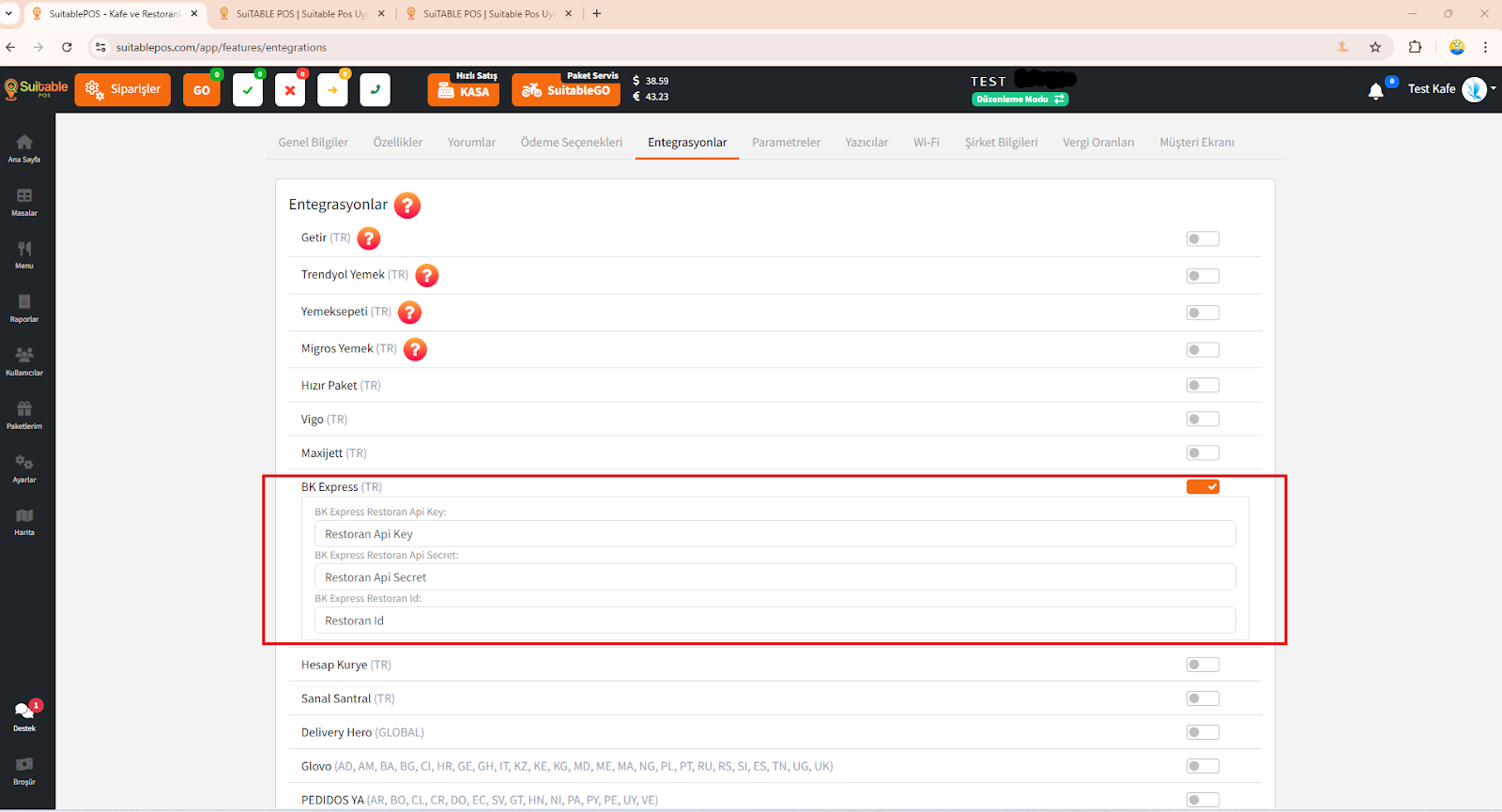This screenshot has height=812, width=1502.
Task: Click the SuitablePOS logo
Action: pos(37,89)
